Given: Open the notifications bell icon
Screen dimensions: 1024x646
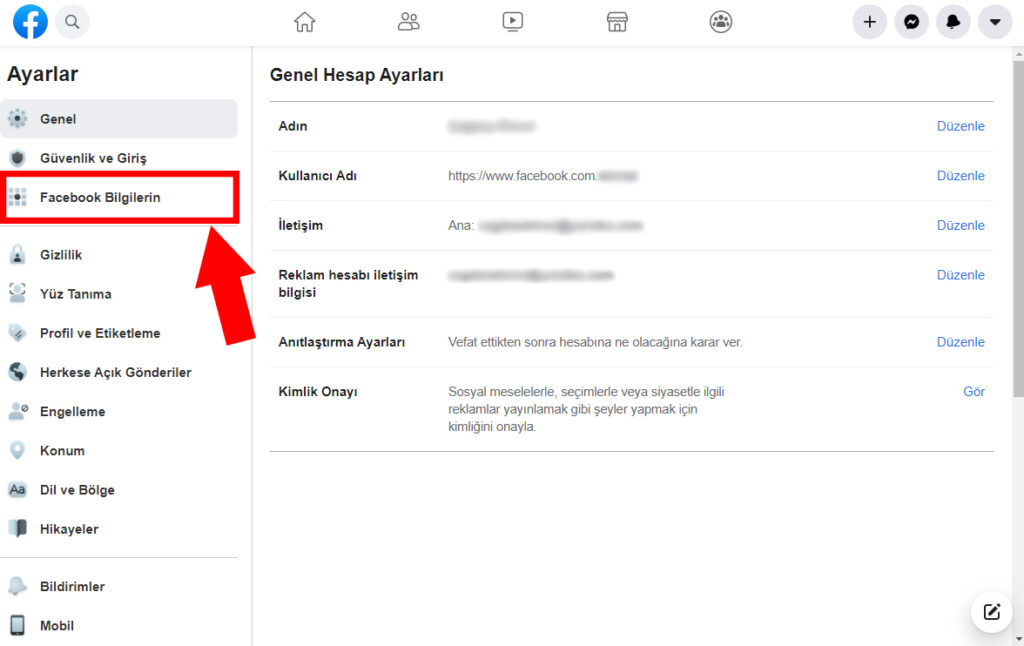Looking at the screenshot, I should pyautogui.click(x=953, y=22).
